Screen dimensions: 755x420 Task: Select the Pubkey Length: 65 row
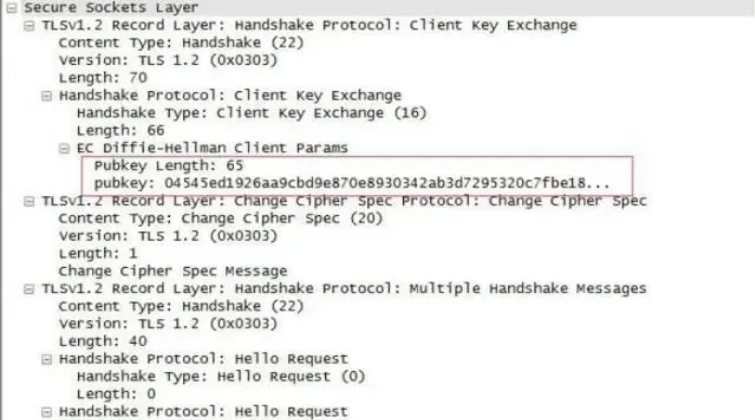169,166
